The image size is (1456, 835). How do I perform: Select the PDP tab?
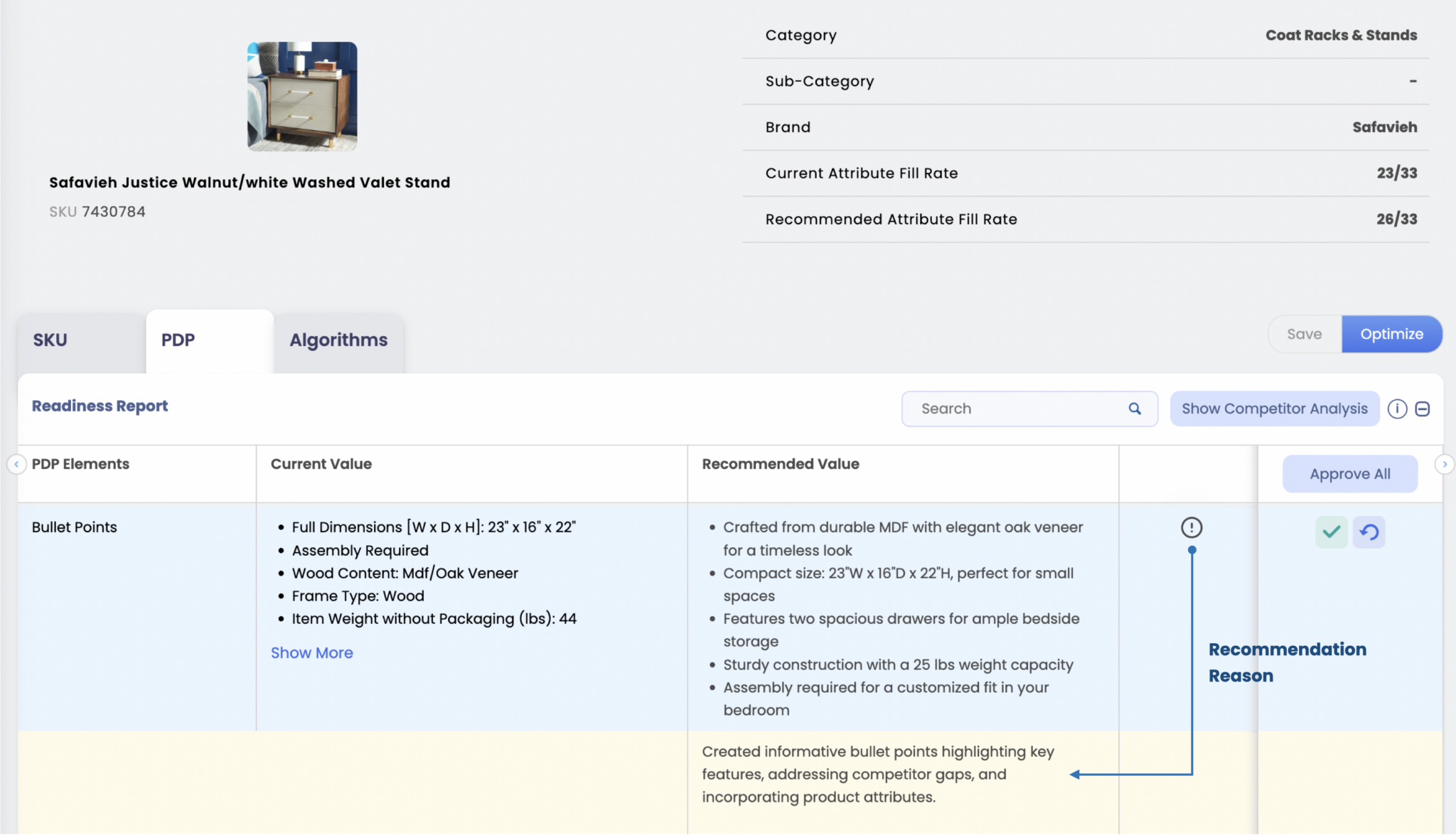click(x=178, y=340)
